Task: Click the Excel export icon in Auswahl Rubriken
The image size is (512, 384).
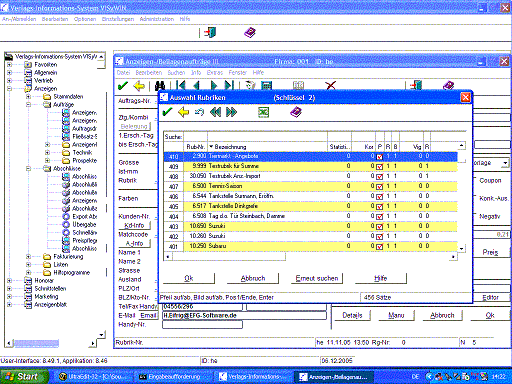Action: click(263, 112)
